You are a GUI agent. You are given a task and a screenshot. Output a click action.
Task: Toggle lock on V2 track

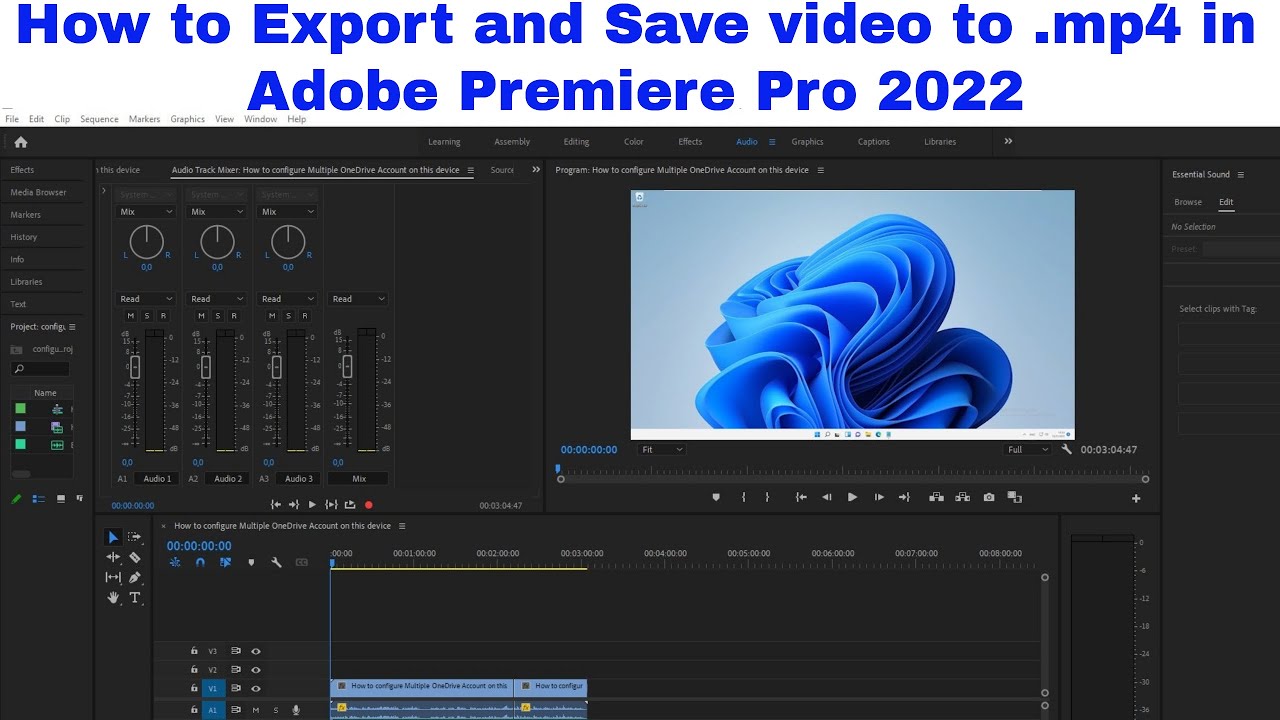coord(194,670)
